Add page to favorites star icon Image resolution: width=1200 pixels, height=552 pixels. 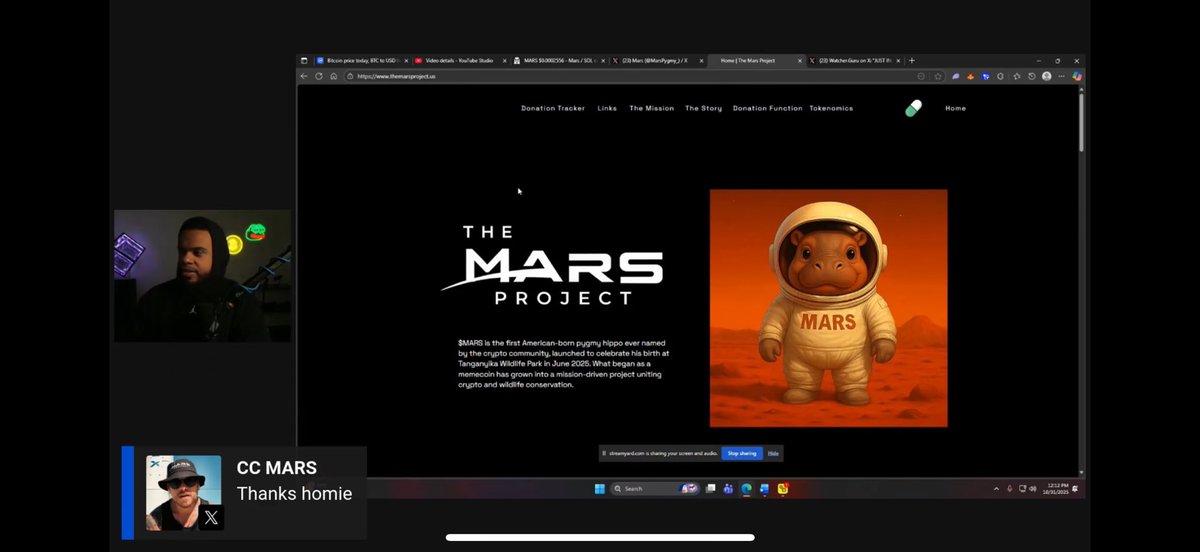click(938, 76)
